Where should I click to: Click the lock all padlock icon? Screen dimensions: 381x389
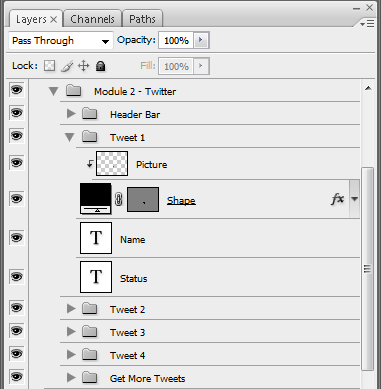[100, 66]
